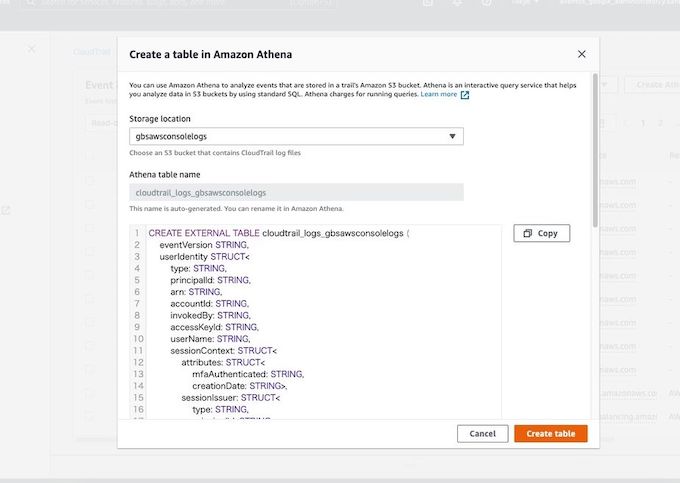The height and width of the screenshot is (483, 680).
Task: Click the dialog's vertical scrollbar
Action: coord(595,150)
